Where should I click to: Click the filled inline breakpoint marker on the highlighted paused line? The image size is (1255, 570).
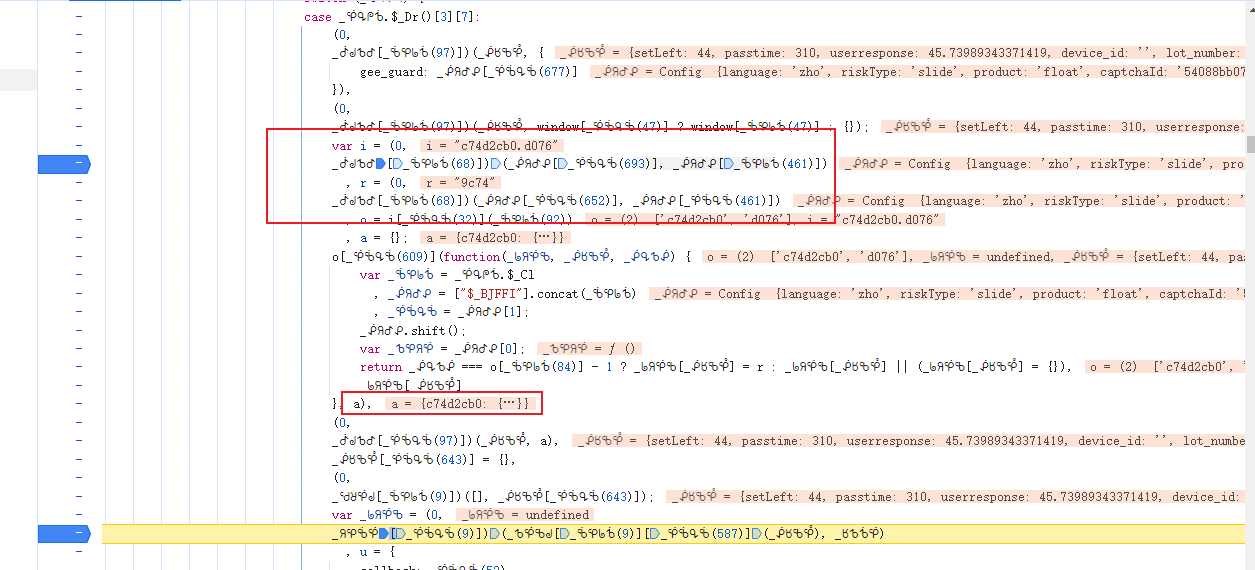pos(382,534)
